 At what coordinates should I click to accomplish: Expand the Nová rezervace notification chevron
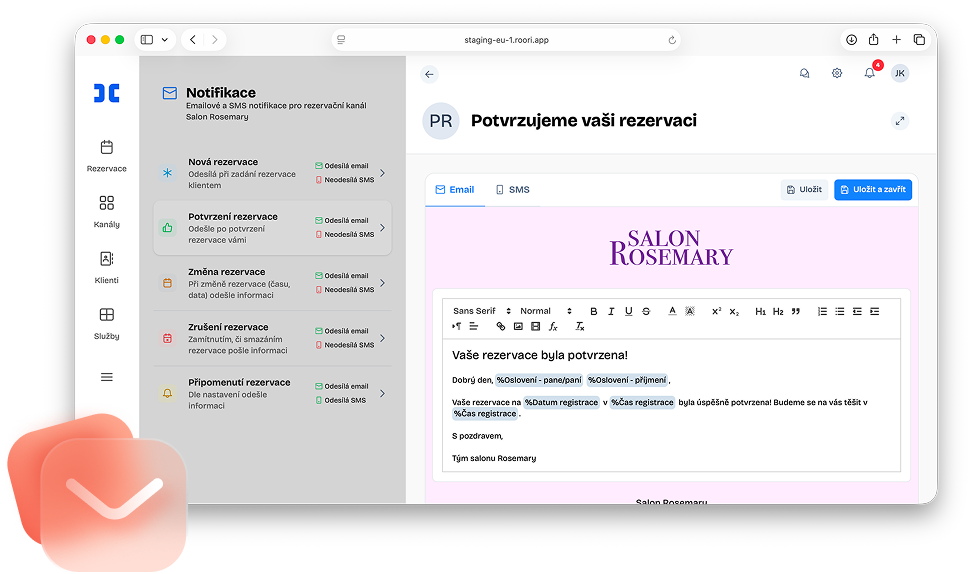[x=382, y=173]
